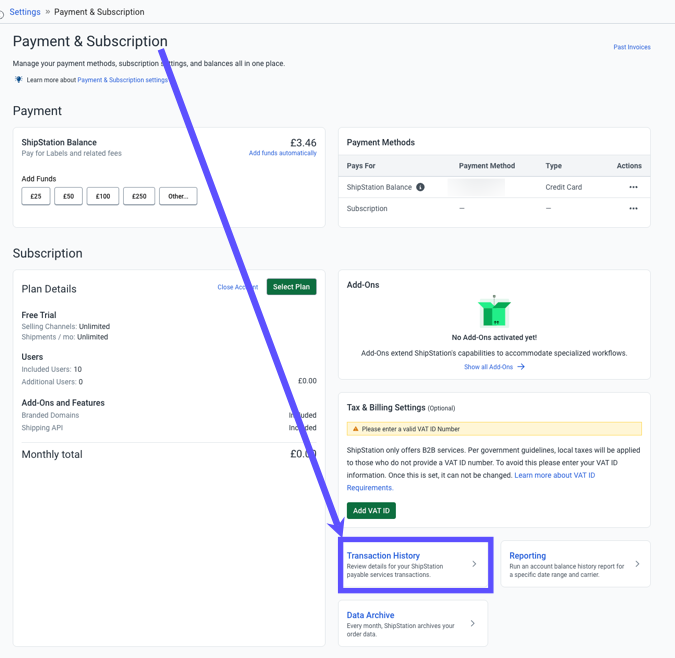Click the arrow next to Show all Add-Ons
675x658 pixels.
[x=521, y=367]
